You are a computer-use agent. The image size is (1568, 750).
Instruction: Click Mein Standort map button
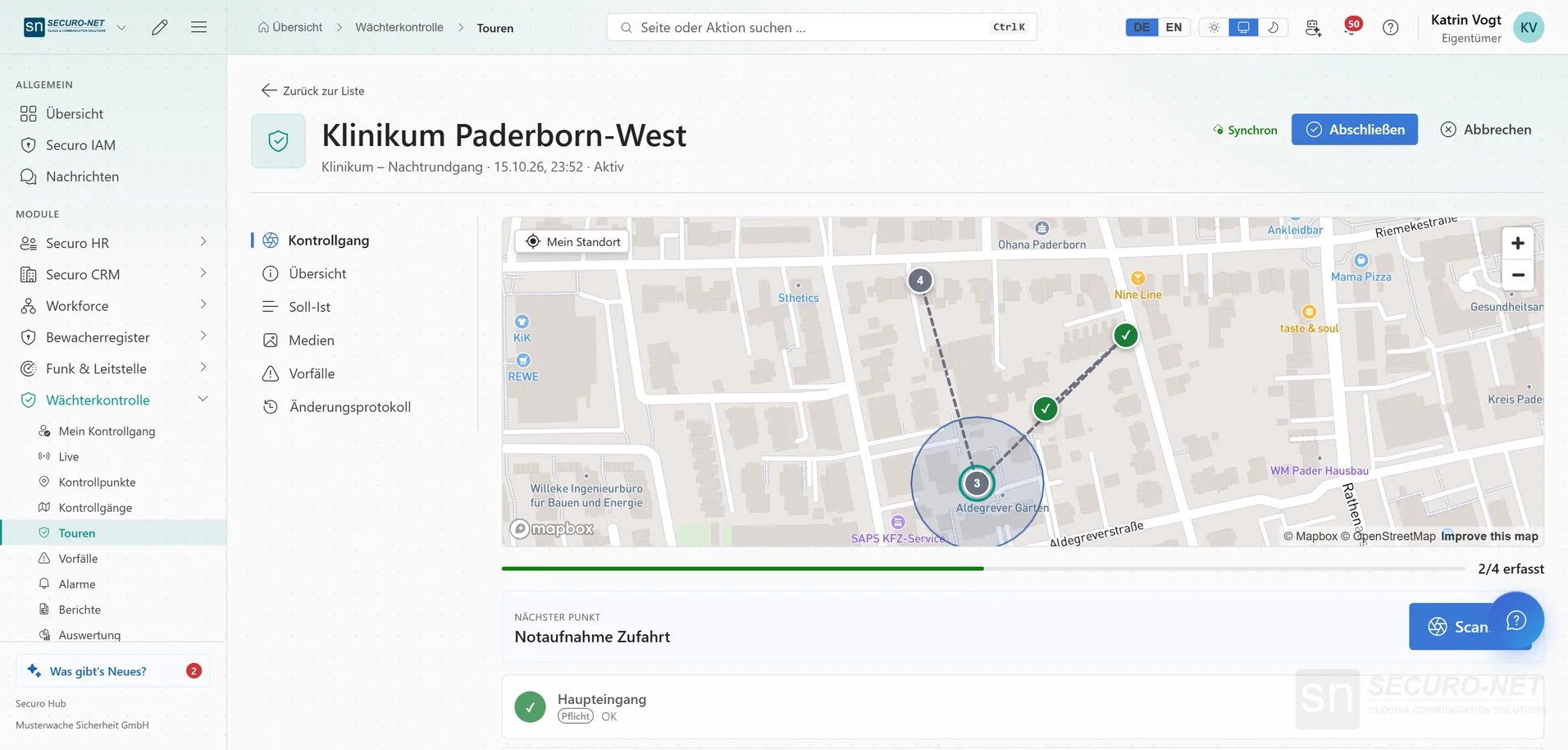tap(572, 241)
